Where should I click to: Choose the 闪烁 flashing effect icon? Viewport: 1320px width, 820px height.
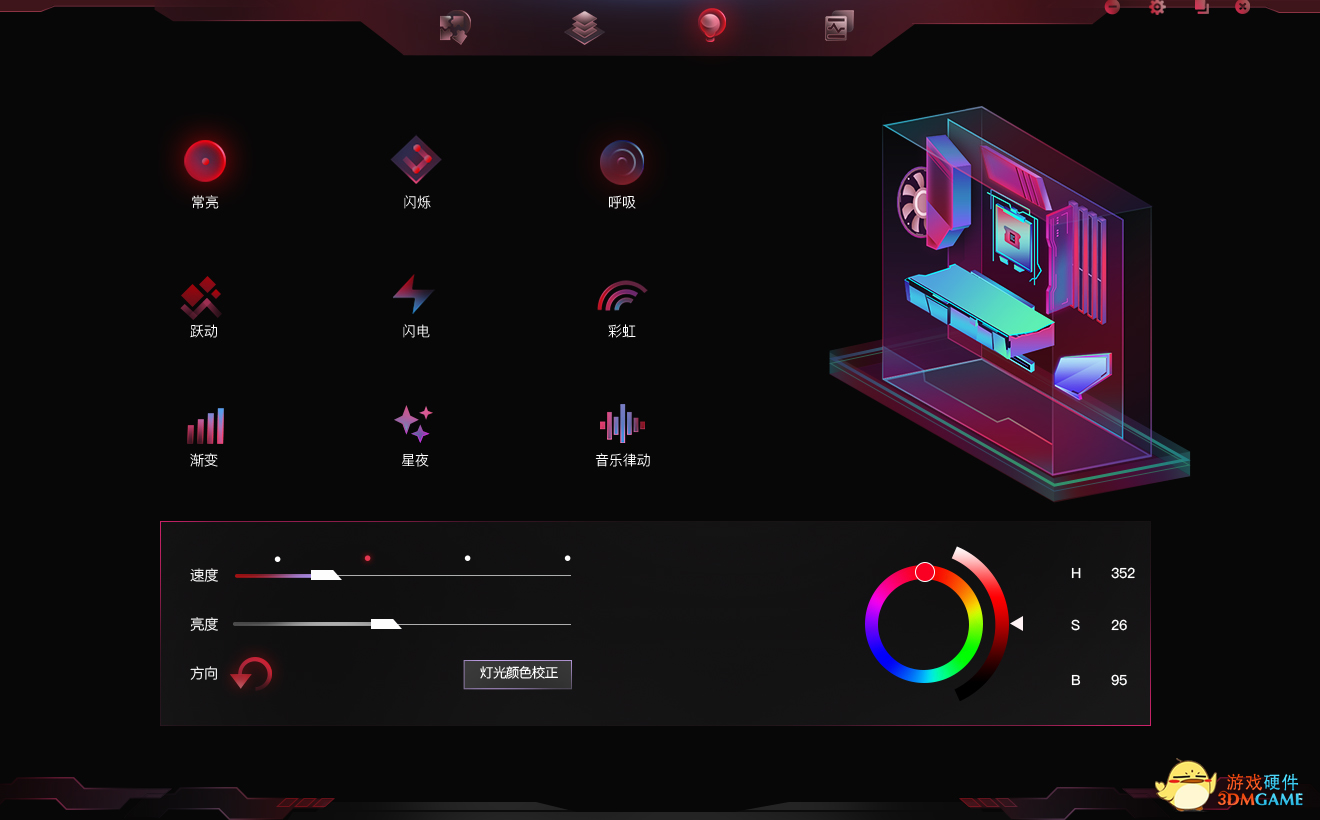(x=416, y=160)
